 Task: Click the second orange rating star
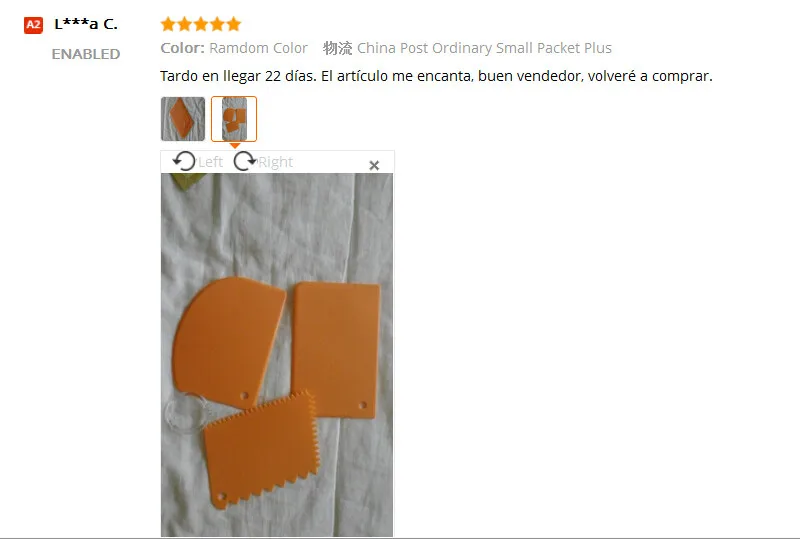pyautogui.click(x=184, y=24)
